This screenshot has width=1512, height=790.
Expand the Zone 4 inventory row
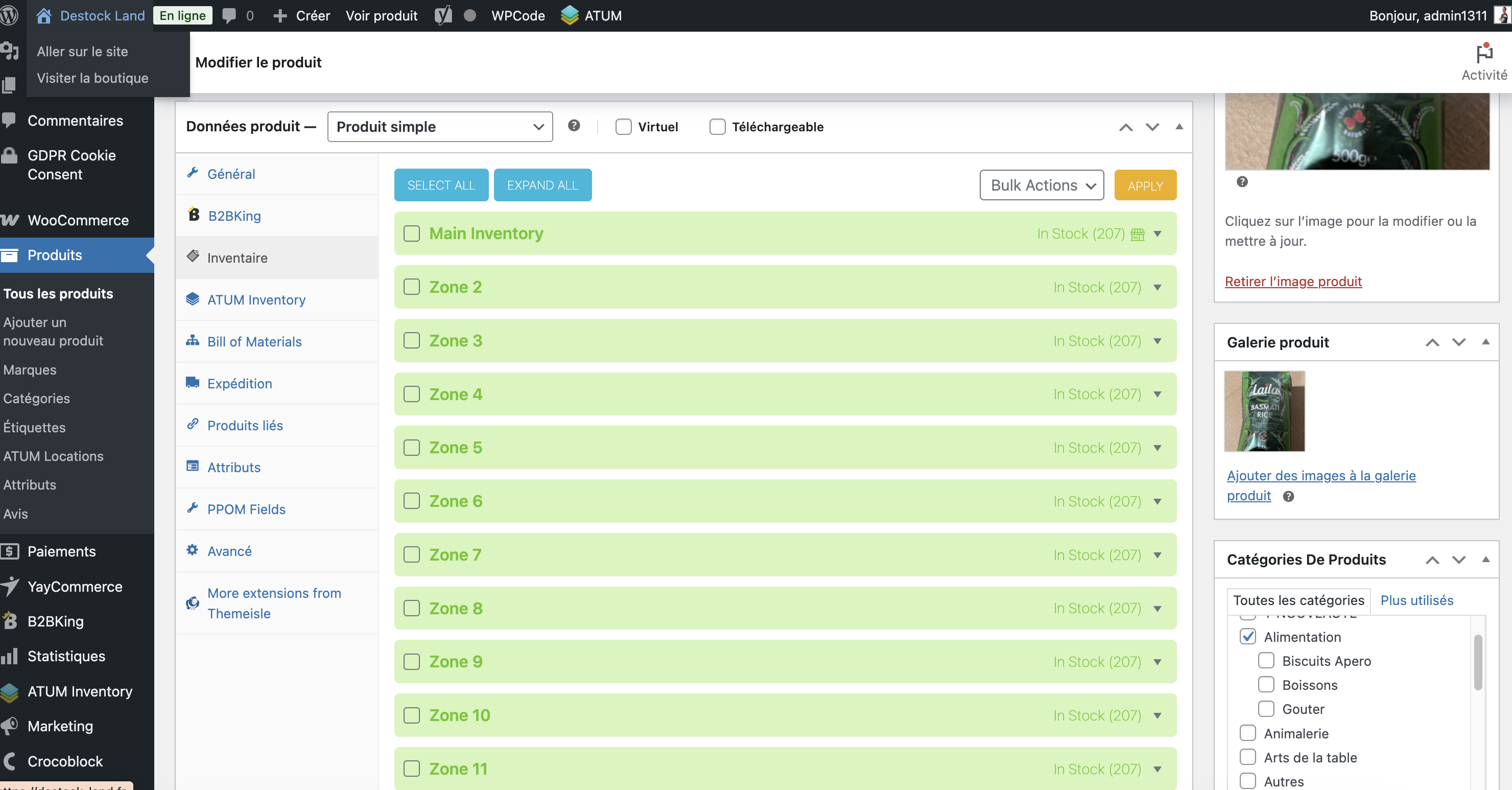(1157, 394)
